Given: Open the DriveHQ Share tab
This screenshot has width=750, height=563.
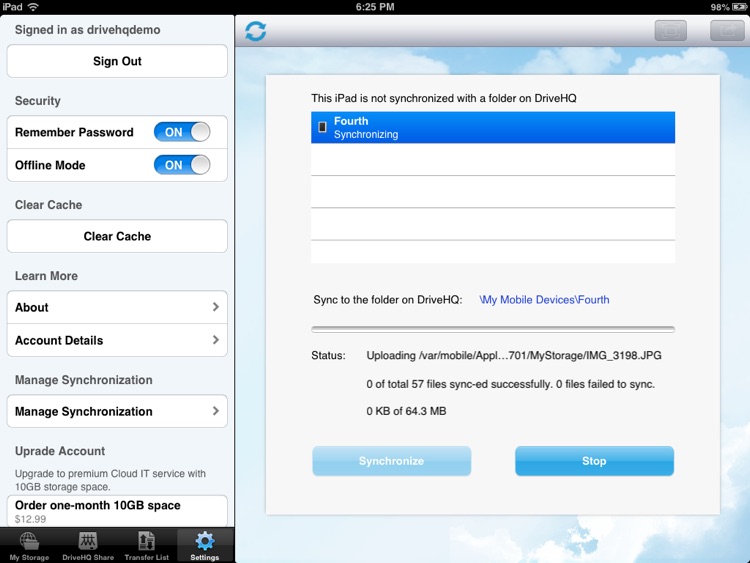Looking at the screenshot, I should (x=88, y=546).
